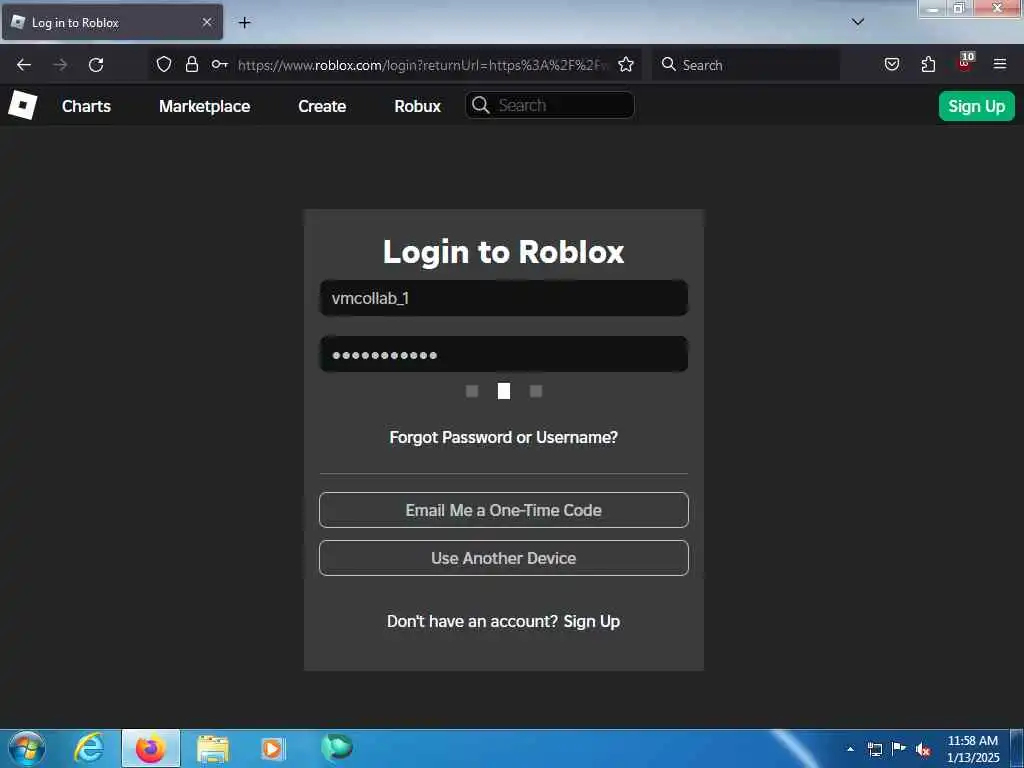
Task: Open Action Center flag icon
Action: (x=899, y=748)
